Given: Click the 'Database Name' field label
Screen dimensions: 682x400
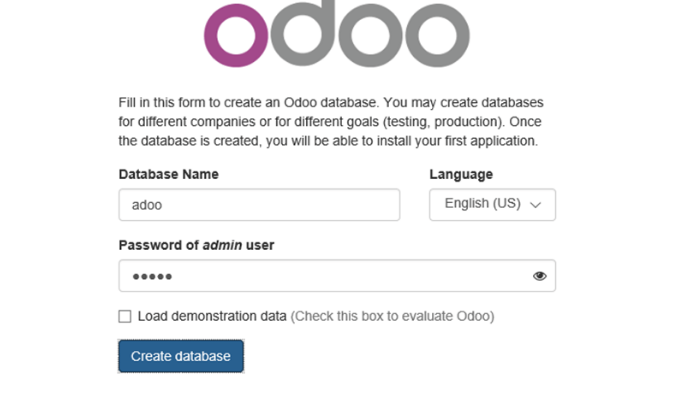Looking at the screenshot, I should (168, 174).
